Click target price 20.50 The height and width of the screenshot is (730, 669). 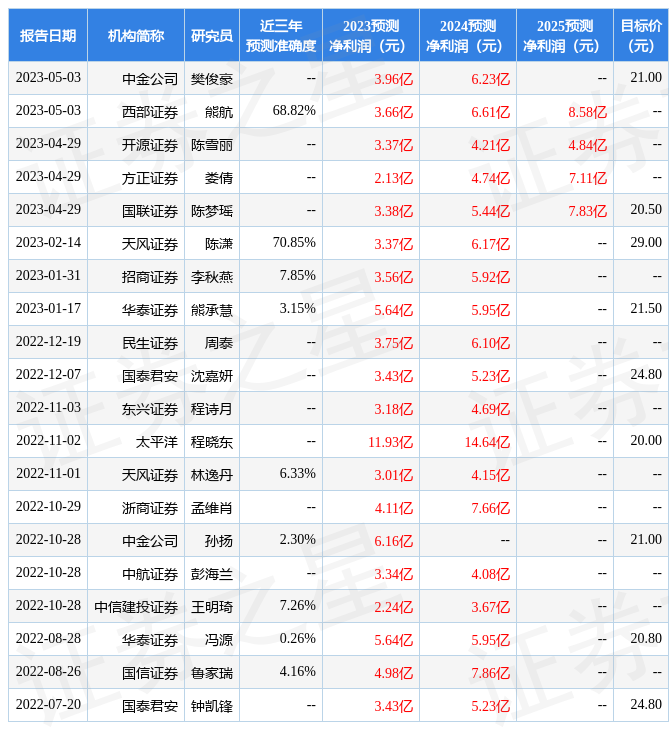(x=646, y=210)
